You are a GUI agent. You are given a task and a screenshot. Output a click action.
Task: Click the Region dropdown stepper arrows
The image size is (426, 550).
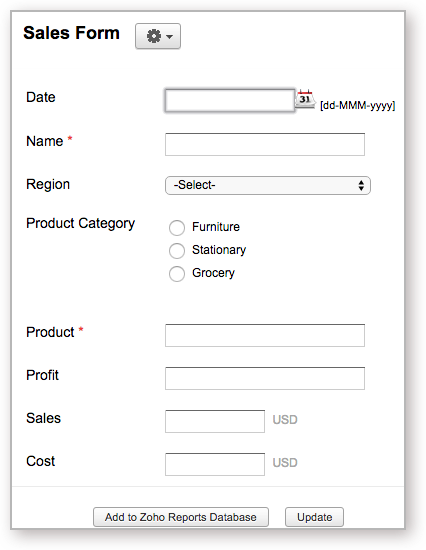361,185
